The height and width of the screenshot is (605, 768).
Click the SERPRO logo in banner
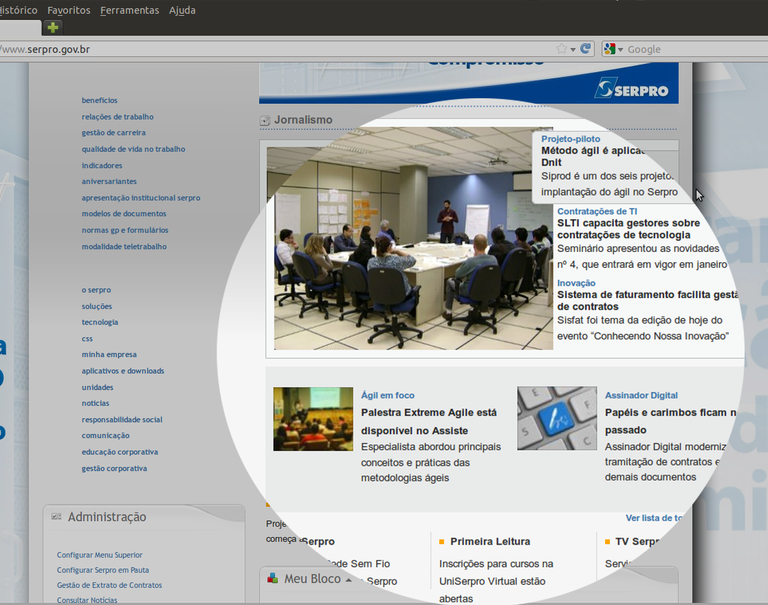[632, 89]
